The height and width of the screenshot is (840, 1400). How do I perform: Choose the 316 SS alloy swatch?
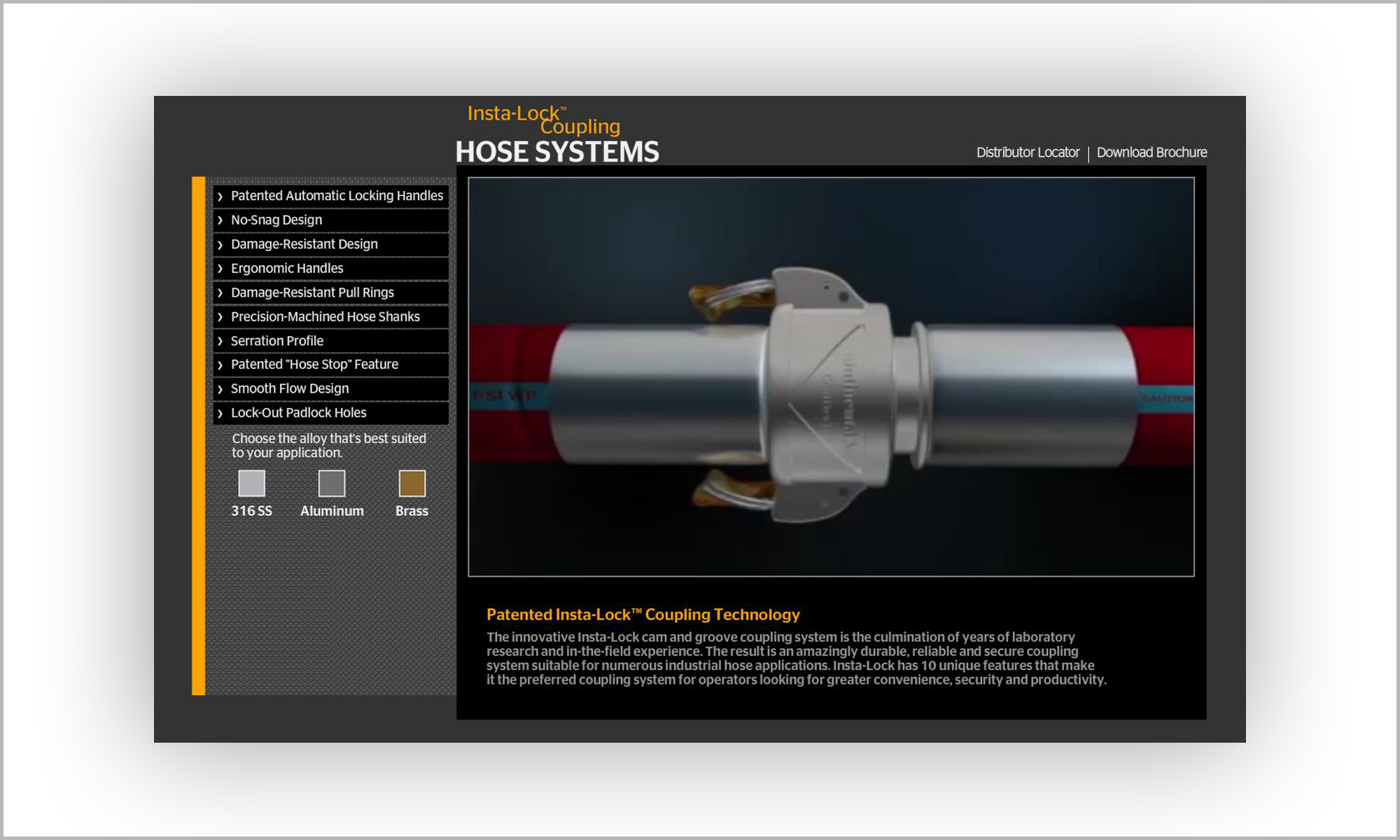(251, 483)
